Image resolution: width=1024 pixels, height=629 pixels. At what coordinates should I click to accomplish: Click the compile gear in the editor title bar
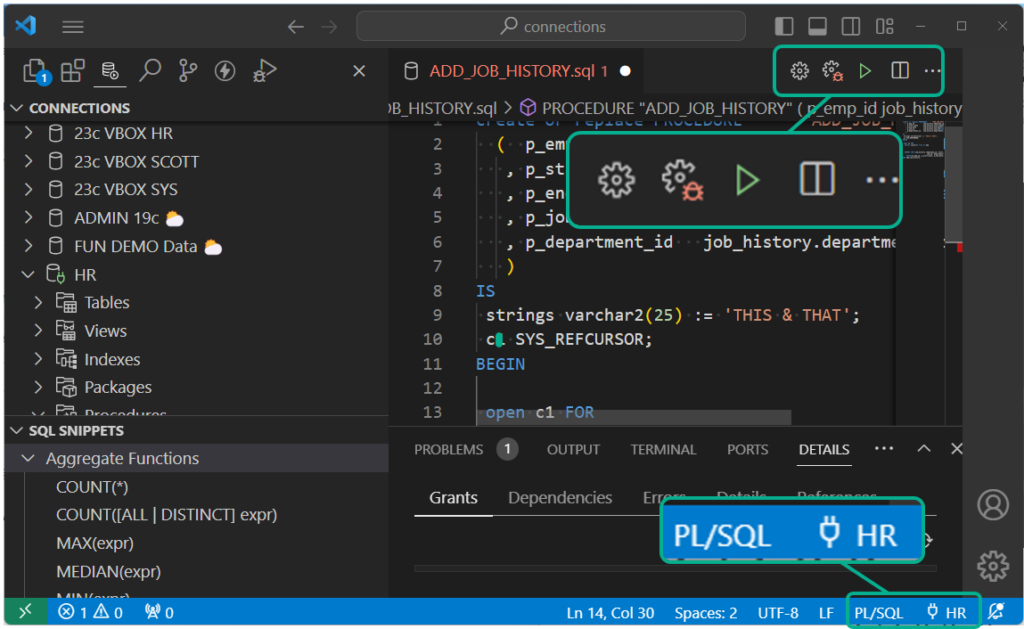click(799, 71)
